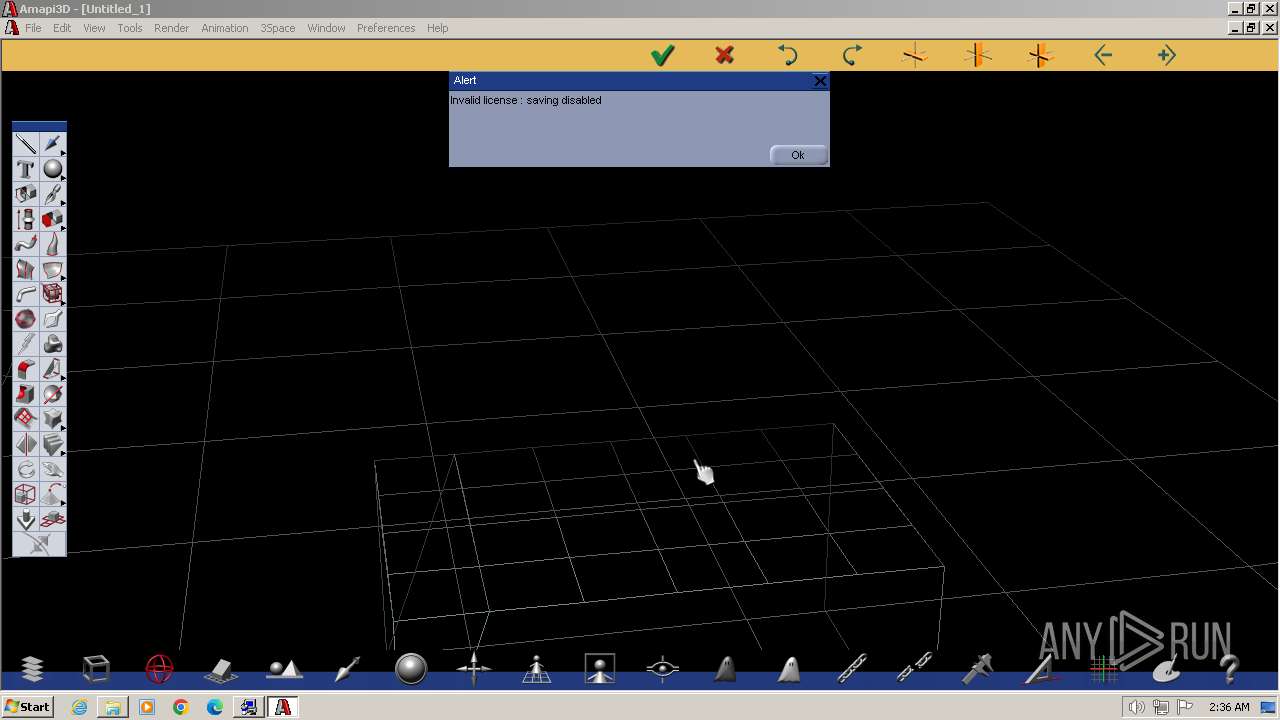Viewport: 1280px width, 720px height.
Task: Click the person on grid icon
Action: pyautogui.click(x=537, y=668)
